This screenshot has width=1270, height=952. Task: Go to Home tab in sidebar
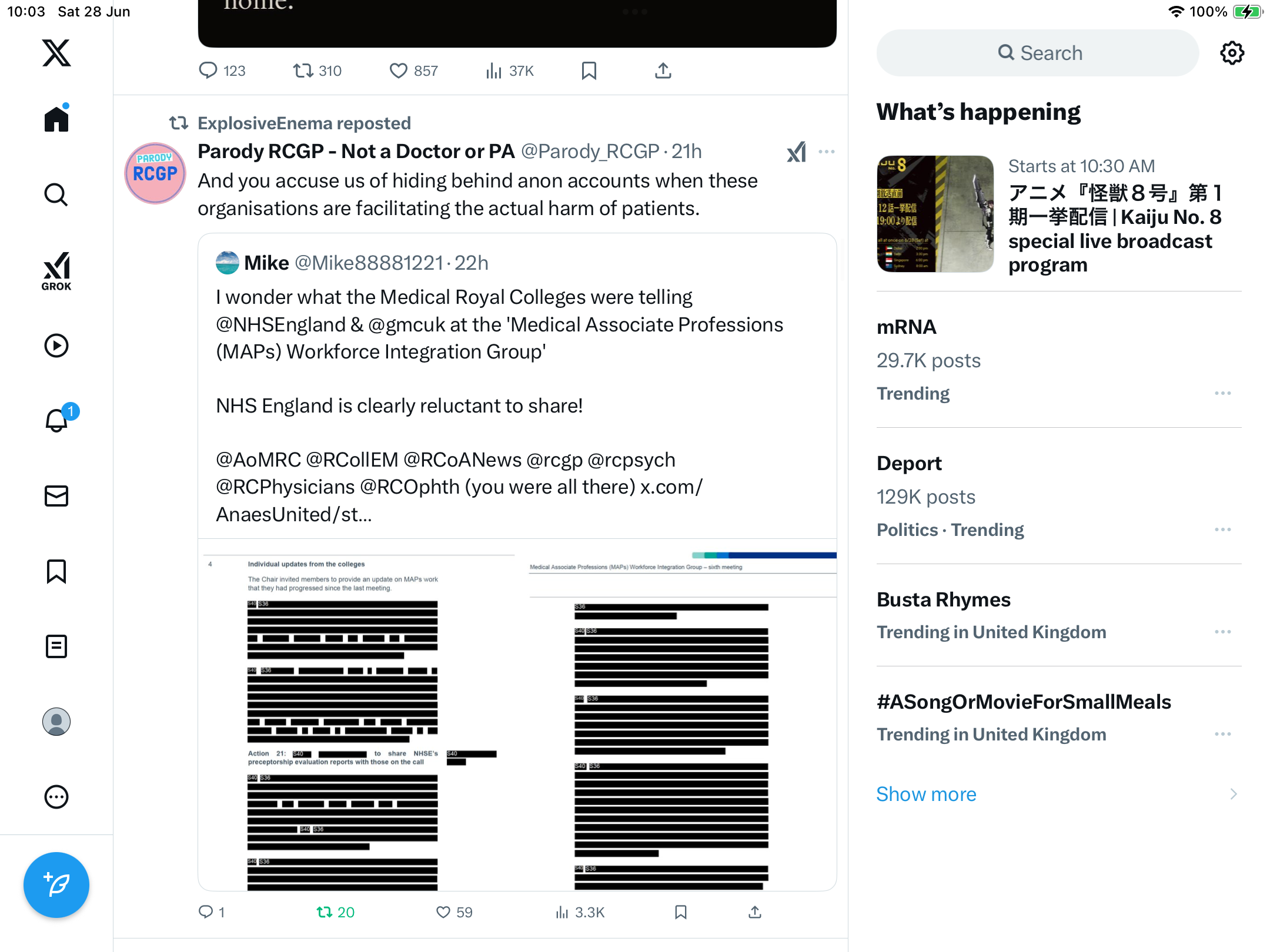pos(56,119)
